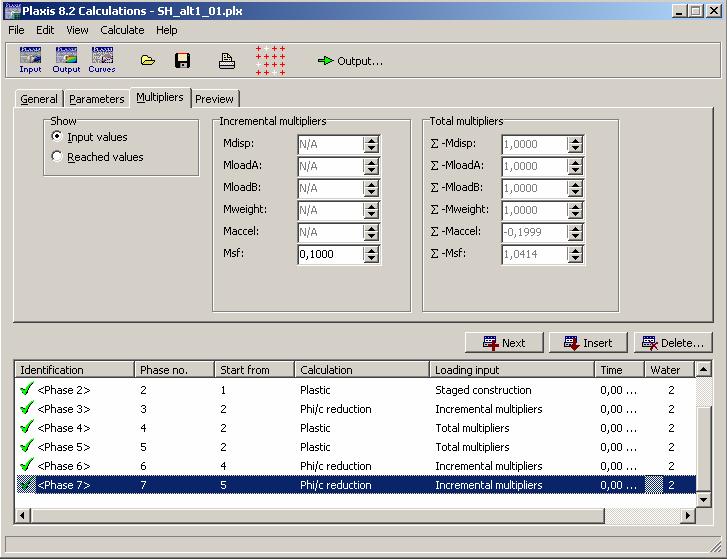
Task: Click the open project folder icon
Action: click(148, 60)
